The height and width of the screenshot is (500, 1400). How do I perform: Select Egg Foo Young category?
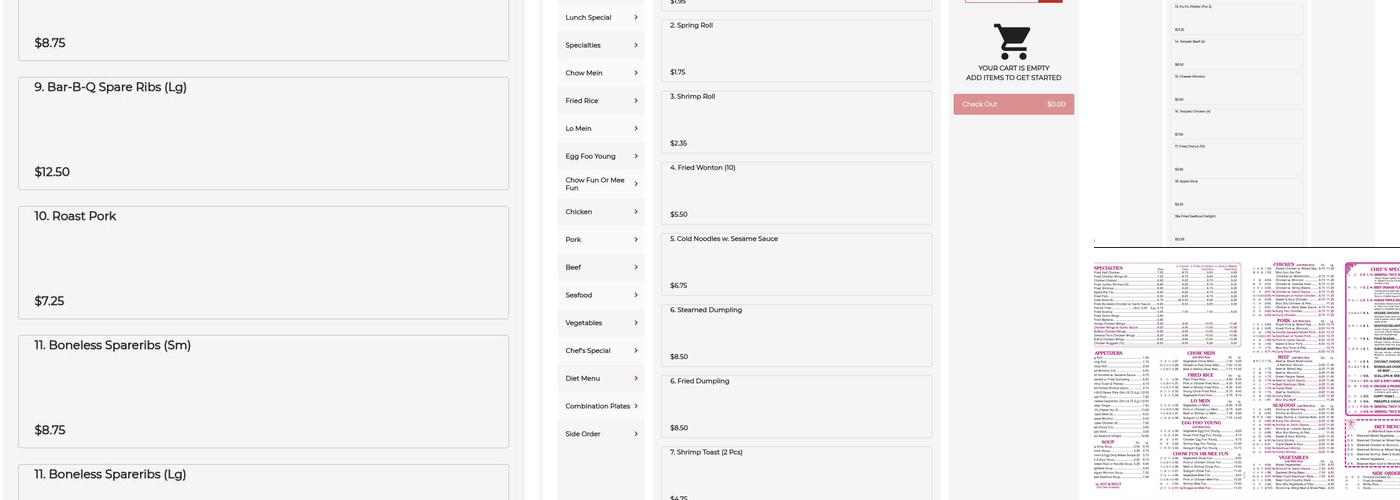coord(591,157)
